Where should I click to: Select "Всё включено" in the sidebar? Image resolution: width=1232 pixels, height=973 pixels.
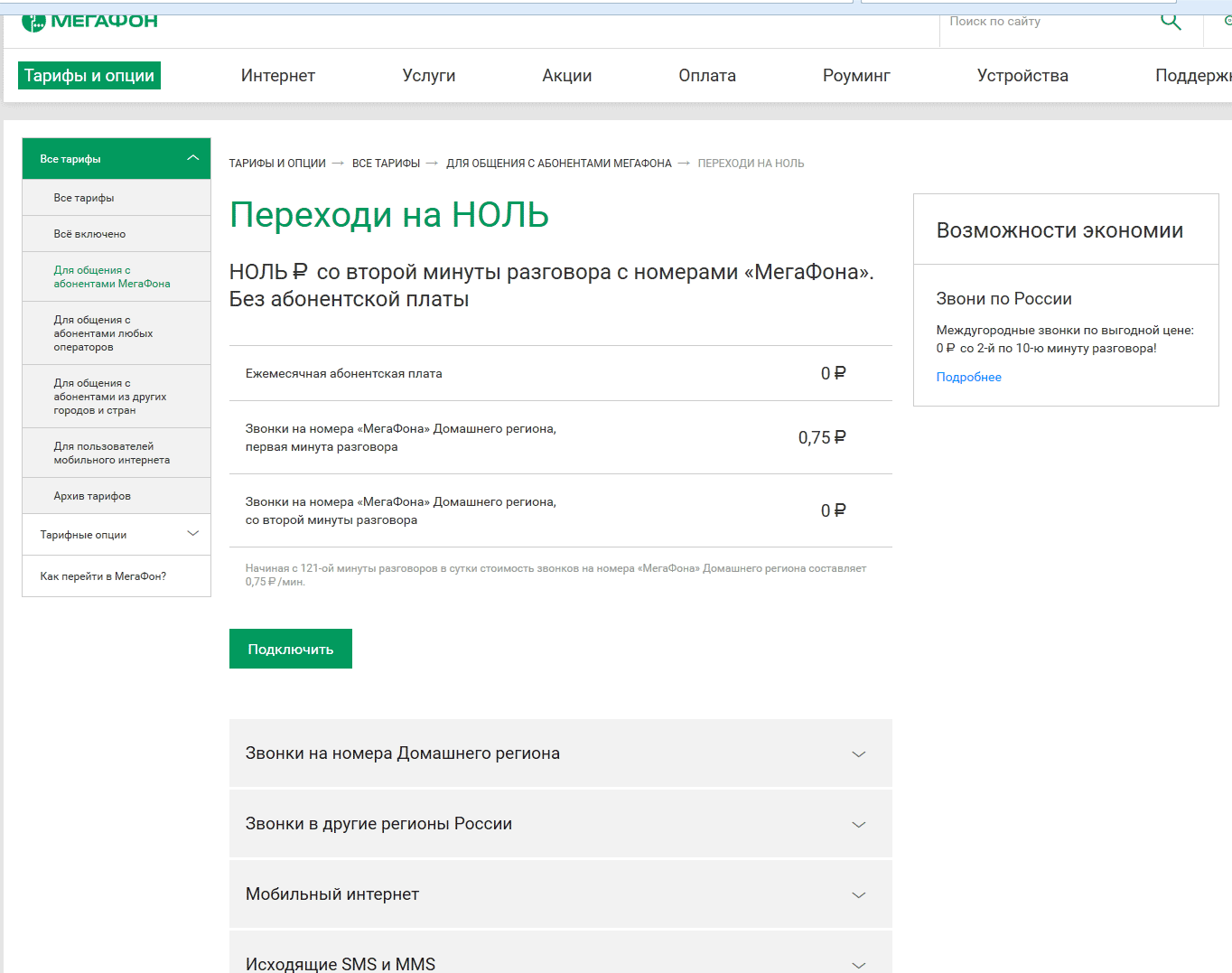click(x=117, y=234)
